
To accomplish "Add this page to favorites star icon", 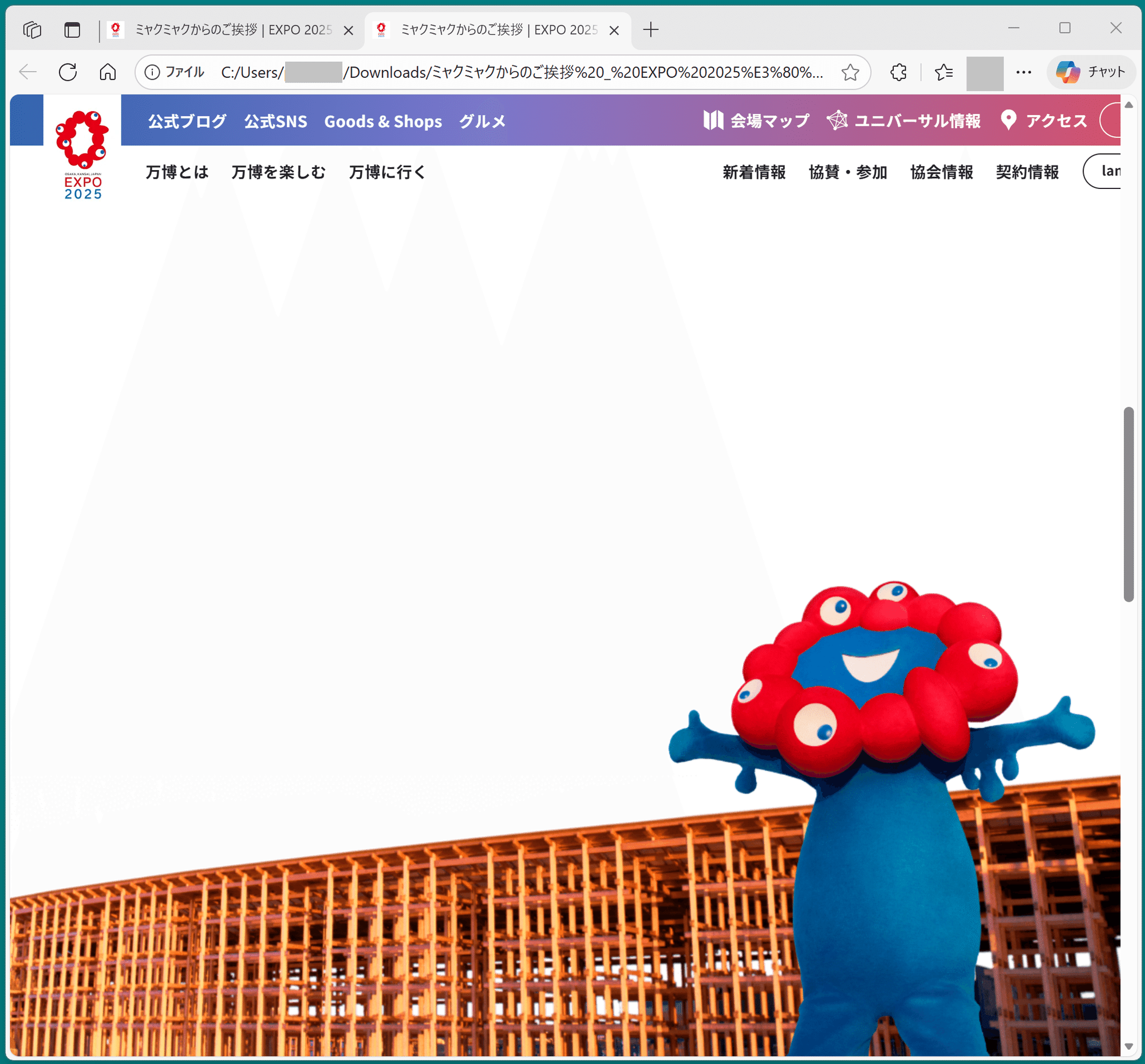I will 850,73.
